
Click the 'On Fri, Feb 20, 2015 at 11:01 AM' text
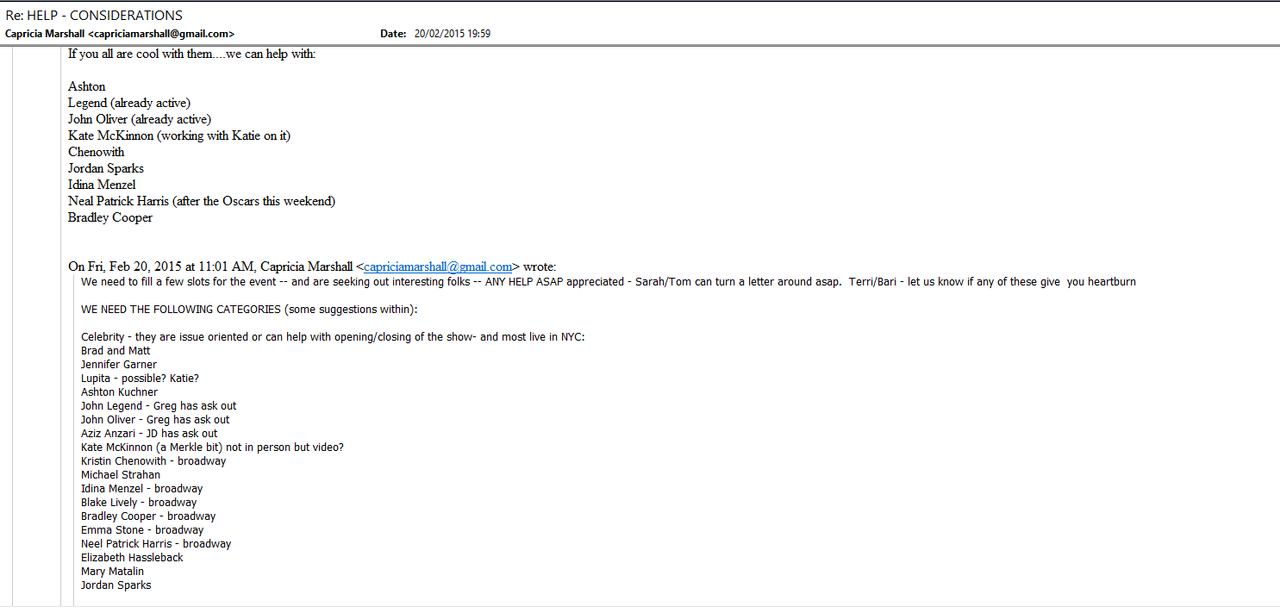[160, 267]
